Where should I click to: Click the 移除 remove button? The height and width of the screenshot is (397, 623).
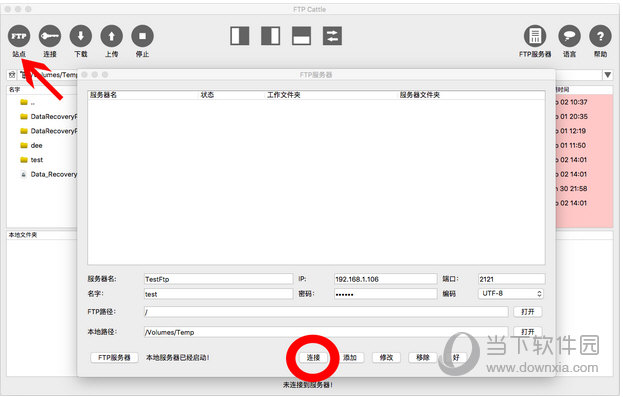coord(423,357)
